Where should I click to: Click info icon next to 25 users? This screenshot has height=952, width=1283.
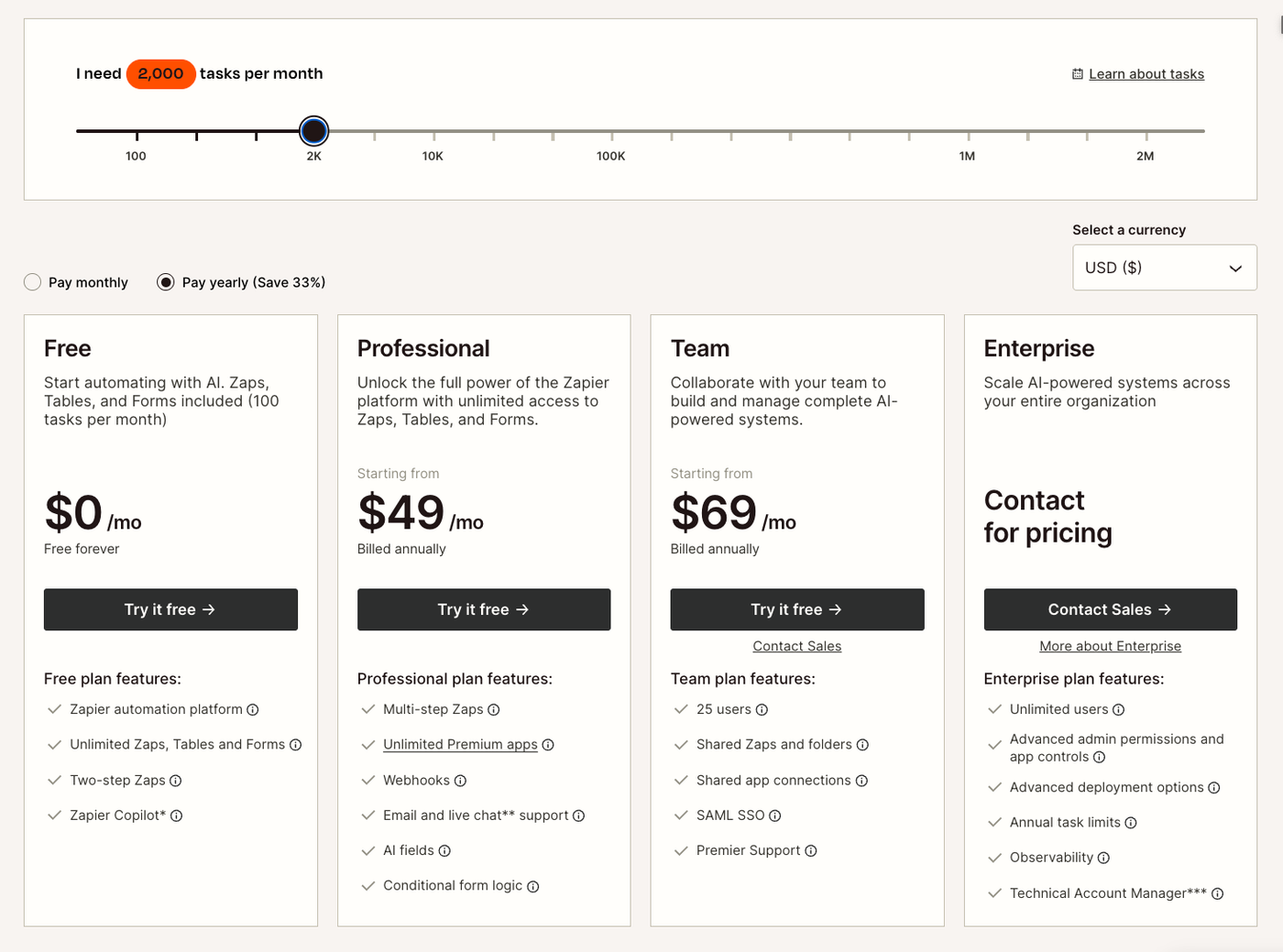point(762,710)
